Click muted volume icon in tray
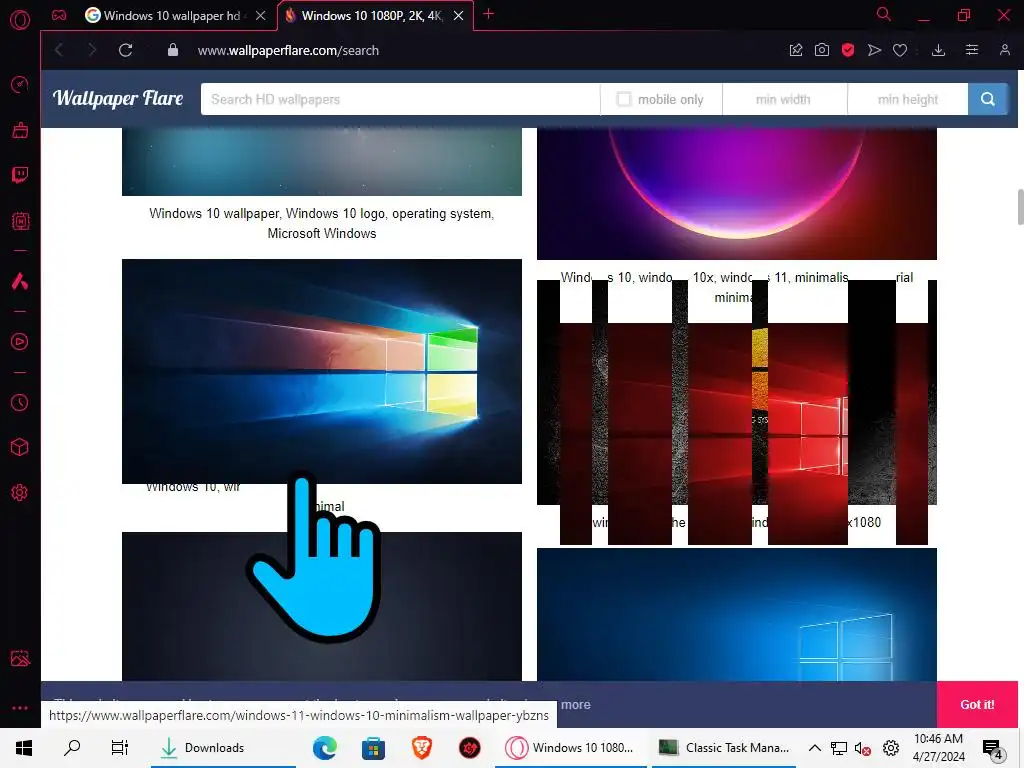Image resolution: width=1024 pixels, height=768 pixels. (x=863, y=748)
